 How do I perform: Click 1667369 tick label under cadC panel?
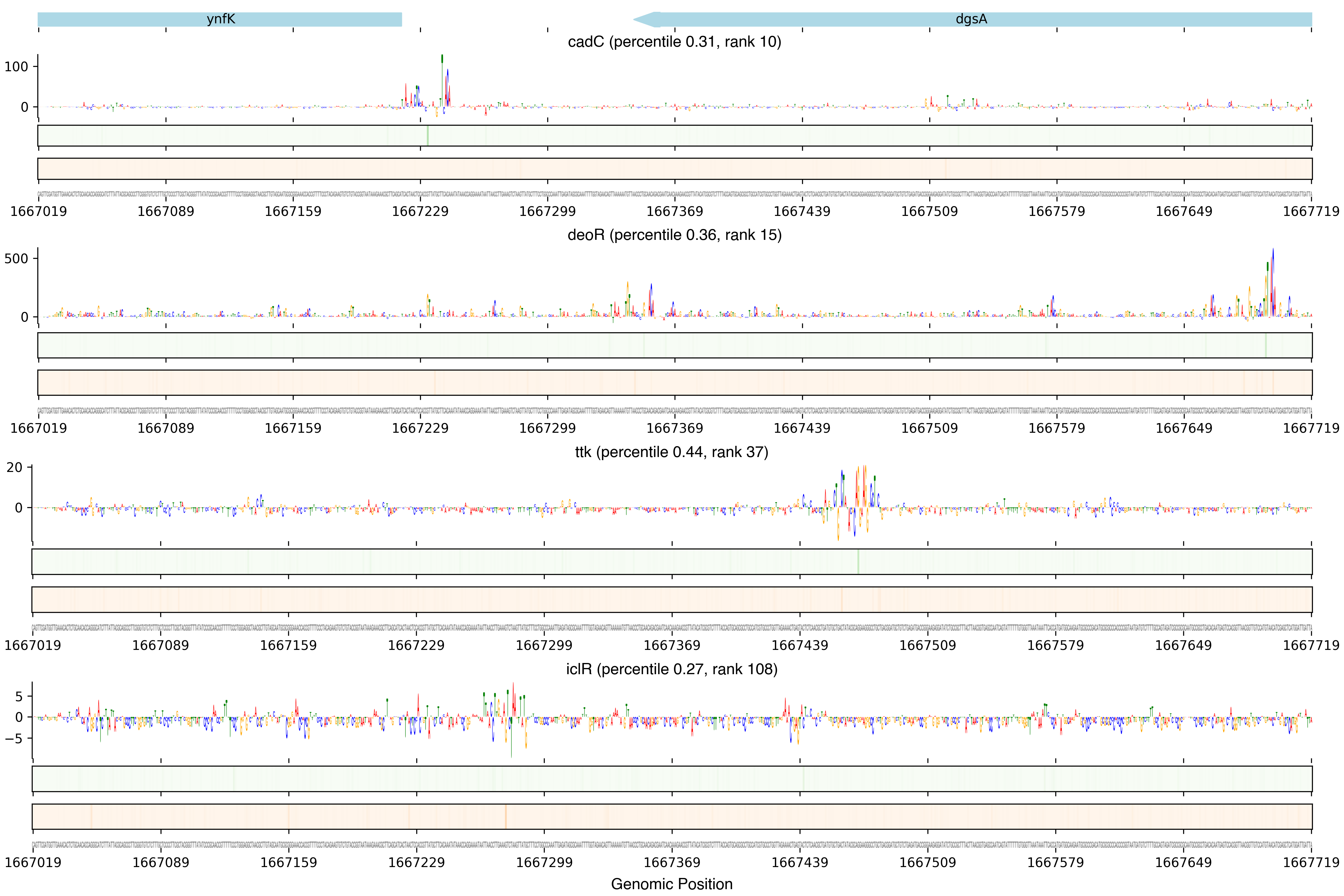674,212
